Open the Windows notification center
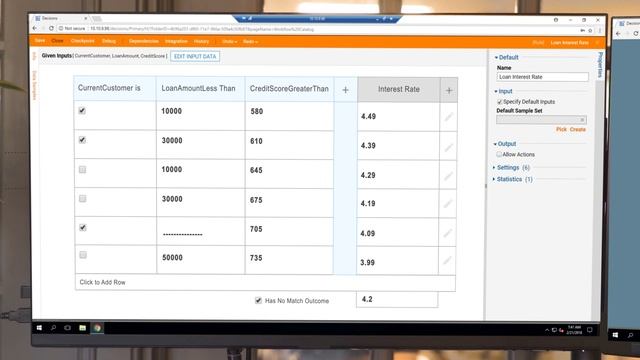Screen dimensions: 640x360 click(589, 330)
